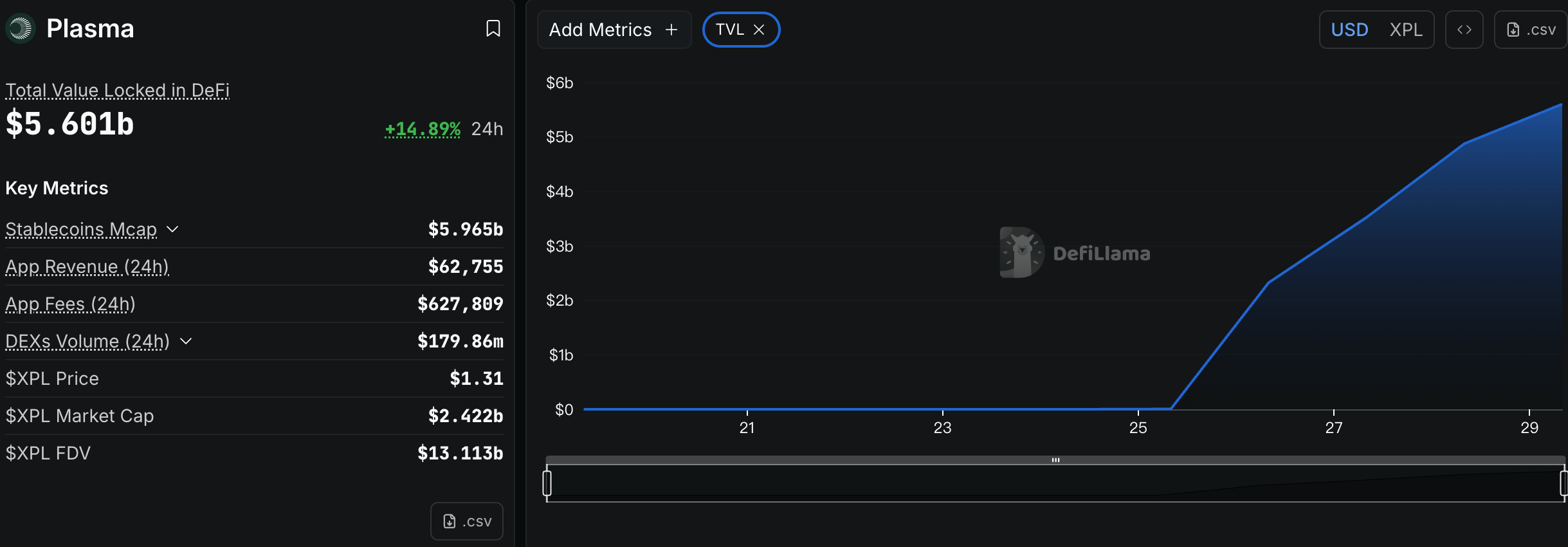
Task: Bookmark the Plasma page
Action: [x=492, y=28]
